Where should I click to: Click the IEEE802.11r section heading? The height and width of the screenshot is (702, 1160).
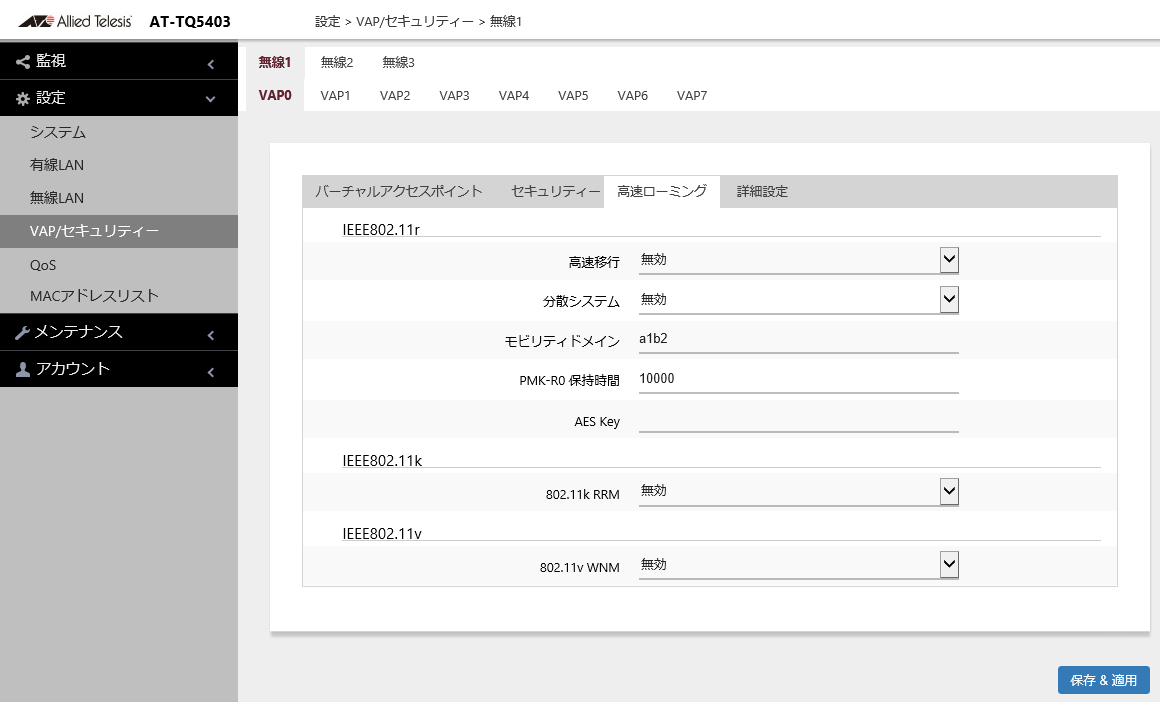pos(381,230)
